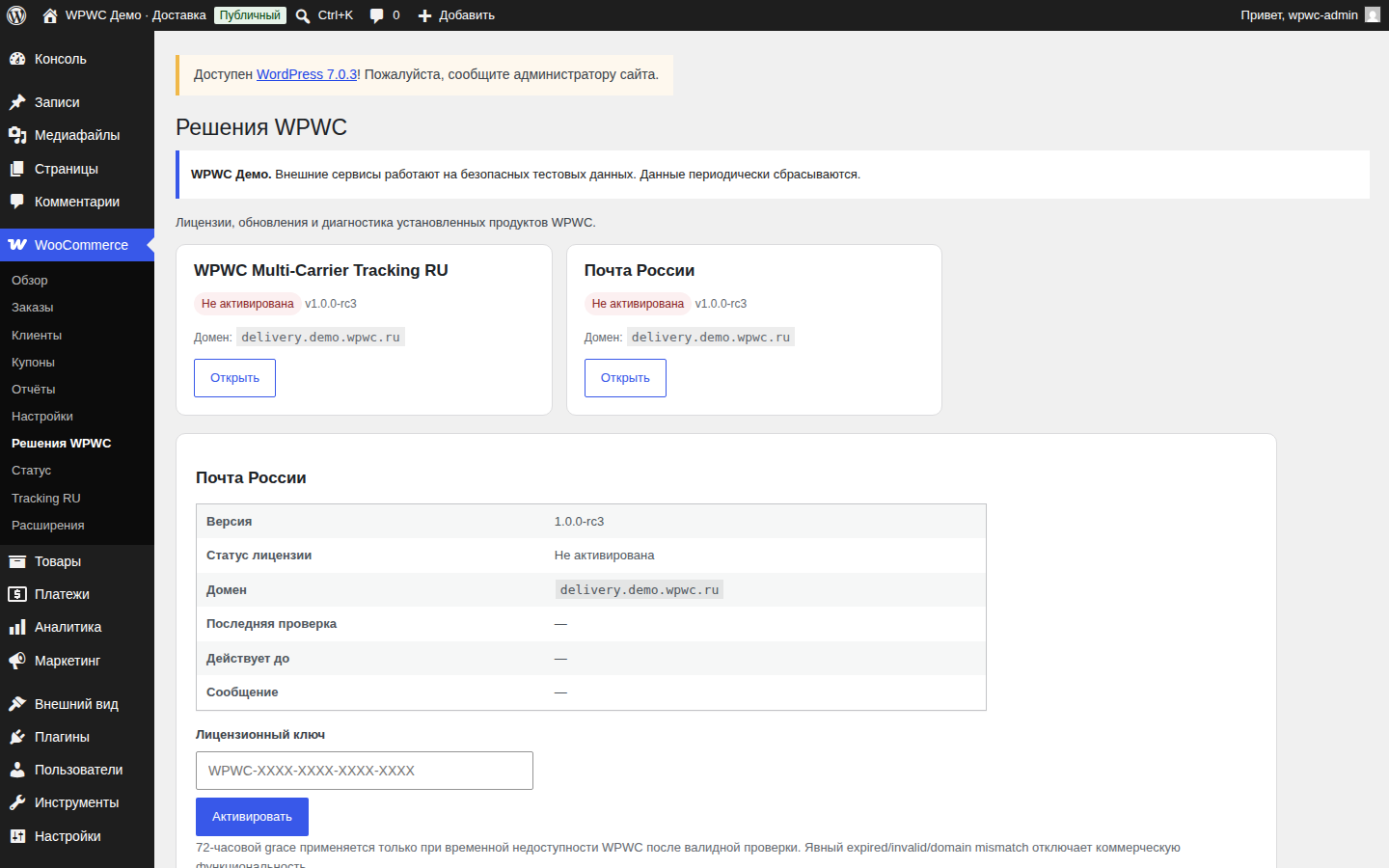Click the Страницы pages icon
The width and height of the screenshot is (1389, 868).
point(17,169)
